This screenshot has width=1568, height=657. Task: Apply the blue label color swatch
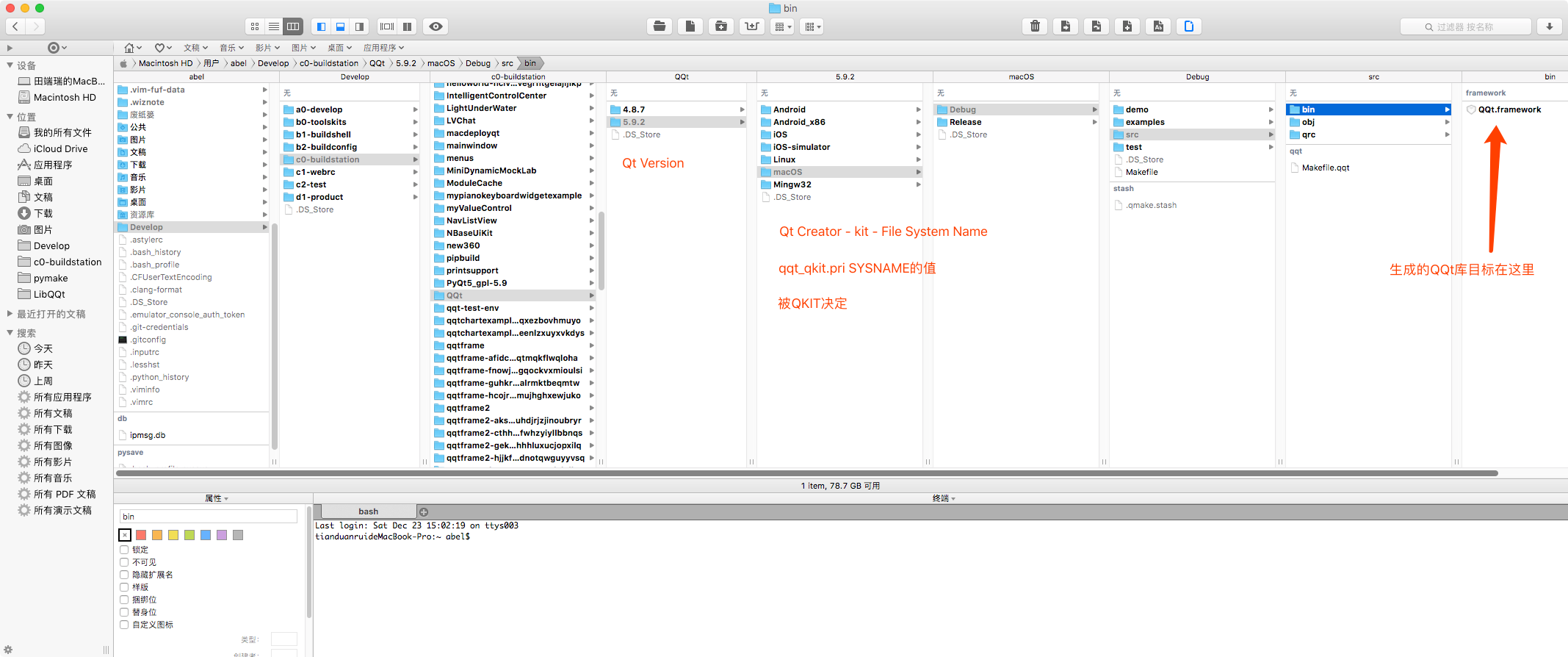[206, 535]
